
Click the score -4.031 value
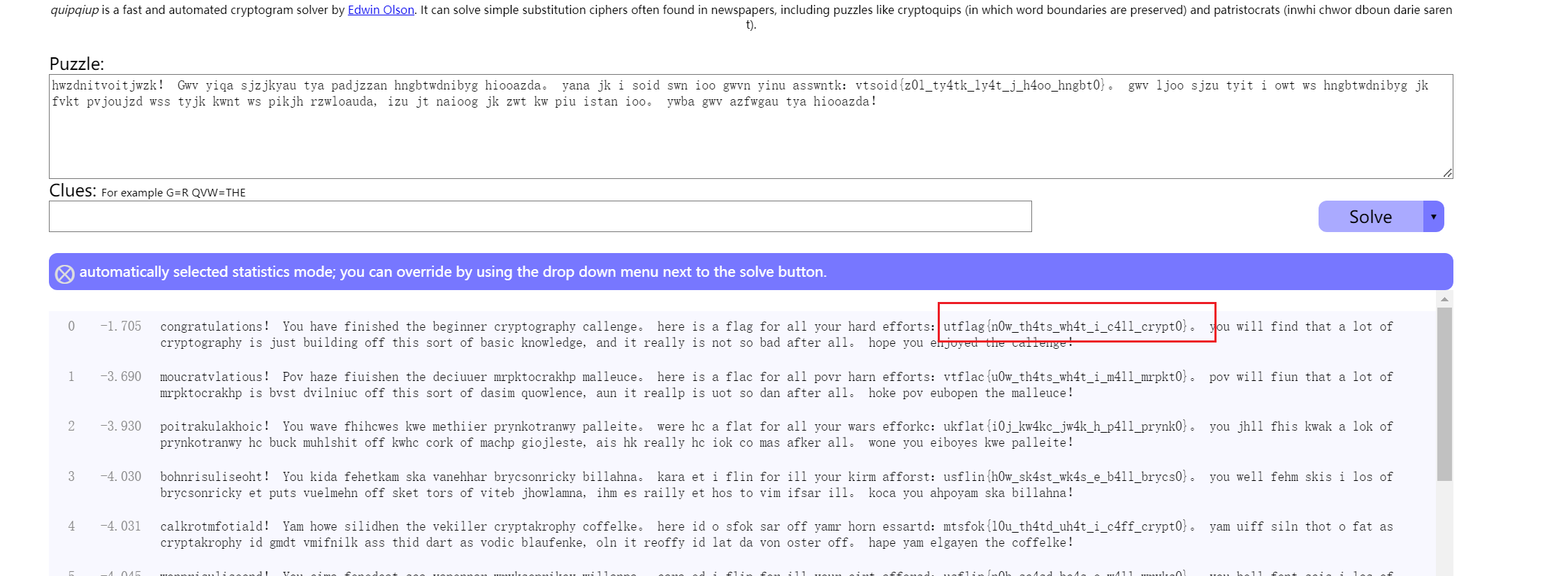(x=120, y=526)
